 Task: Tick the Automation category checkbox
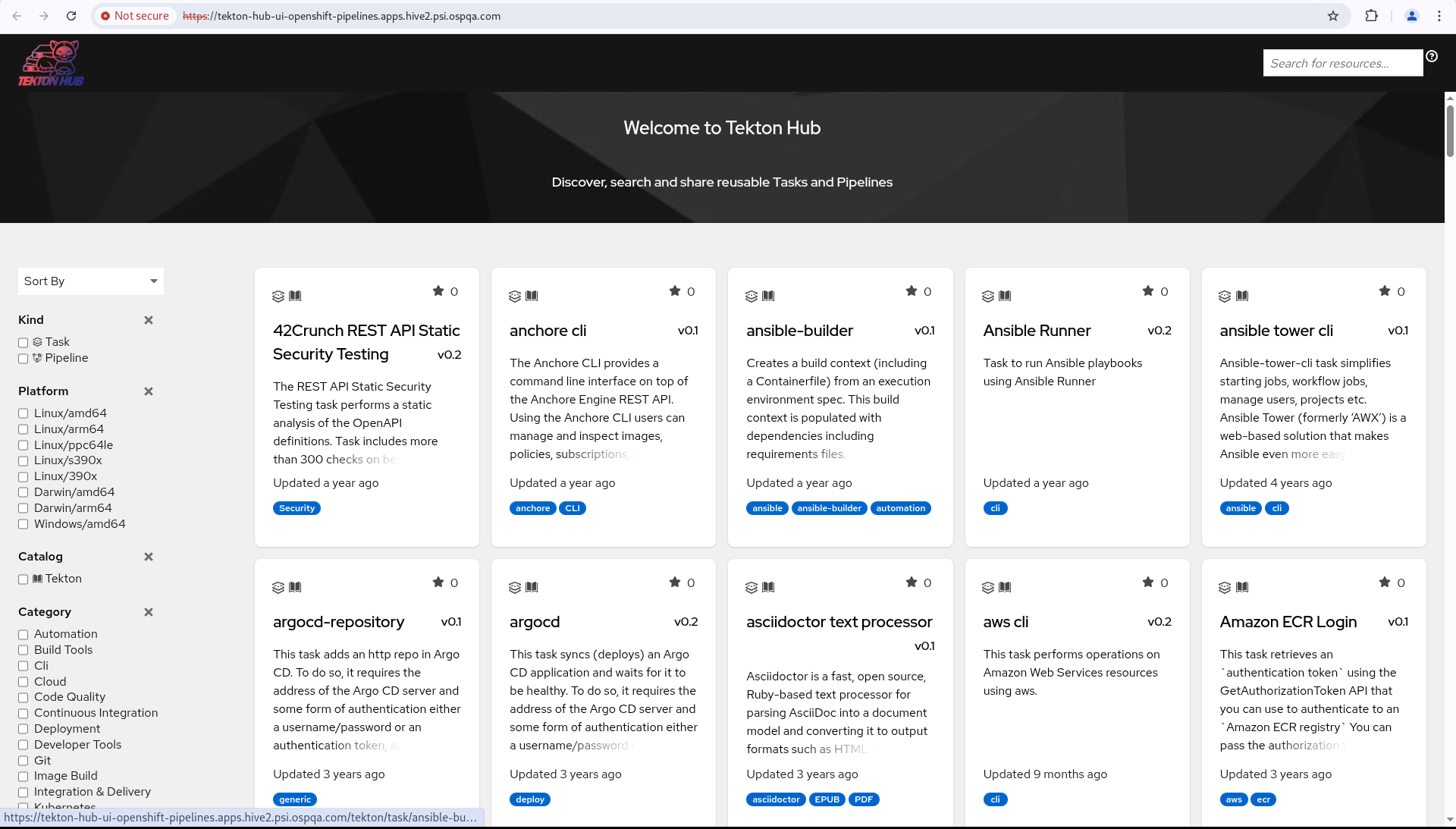click(x=24, y=635)
